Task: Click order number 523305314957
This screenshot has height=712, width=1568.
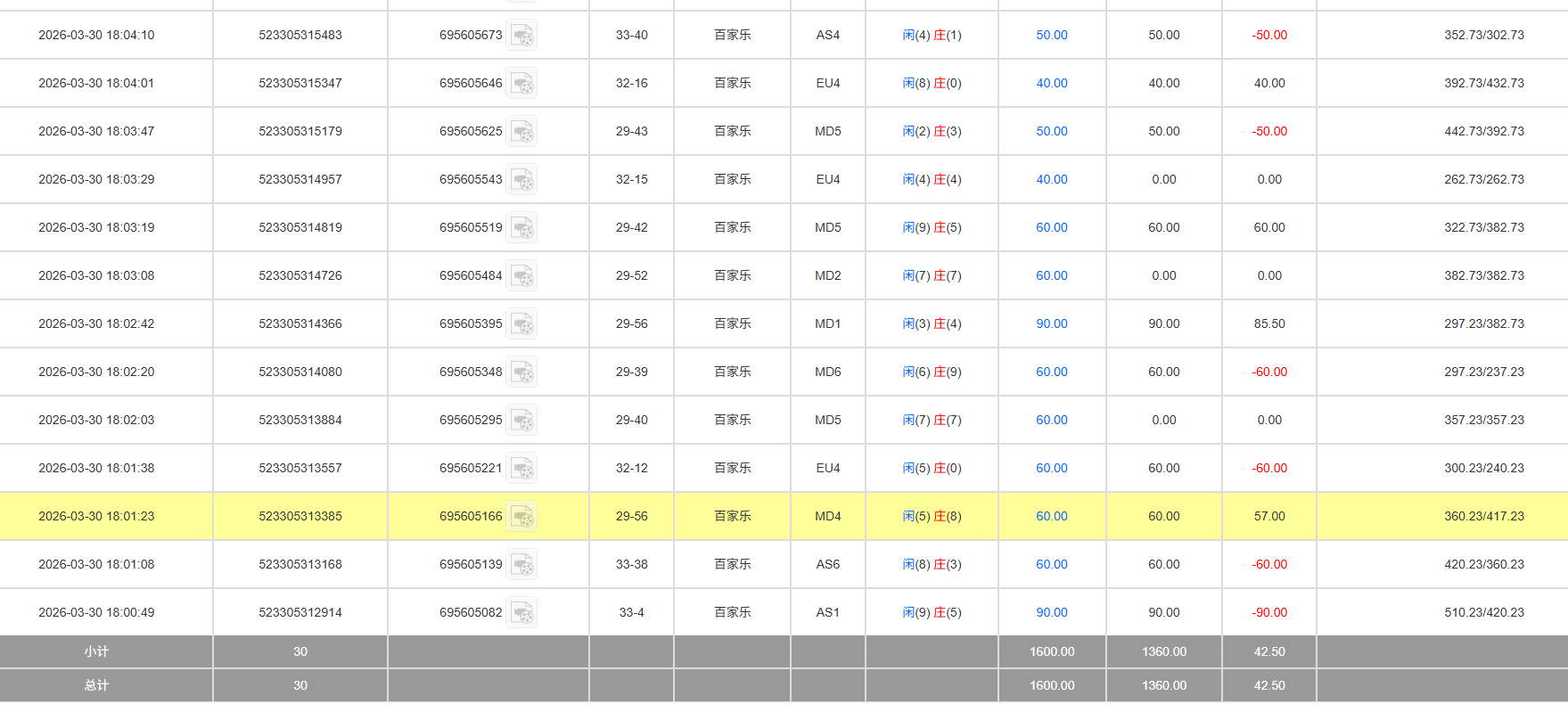Action: point(300,180)
